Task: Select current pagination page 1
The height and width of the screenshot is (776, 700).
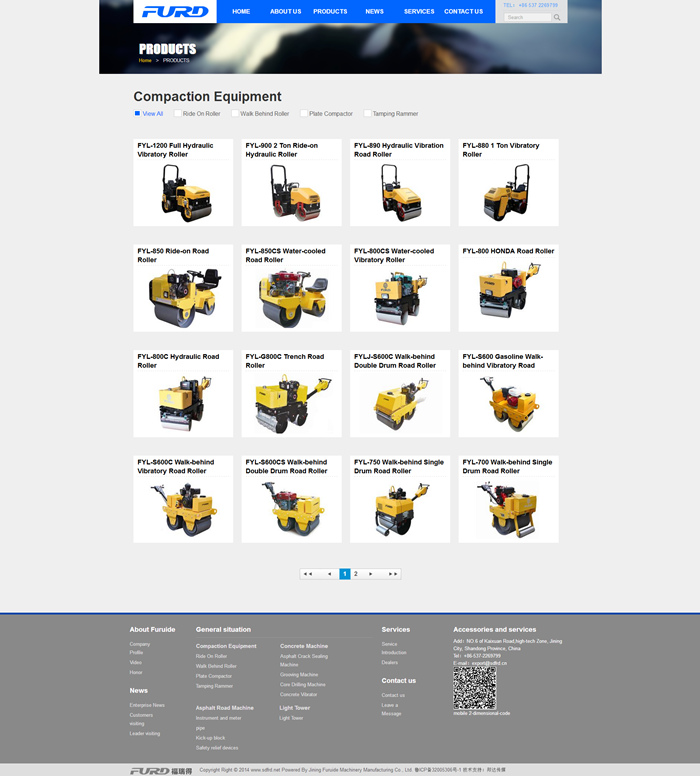Action: (345, 574)
